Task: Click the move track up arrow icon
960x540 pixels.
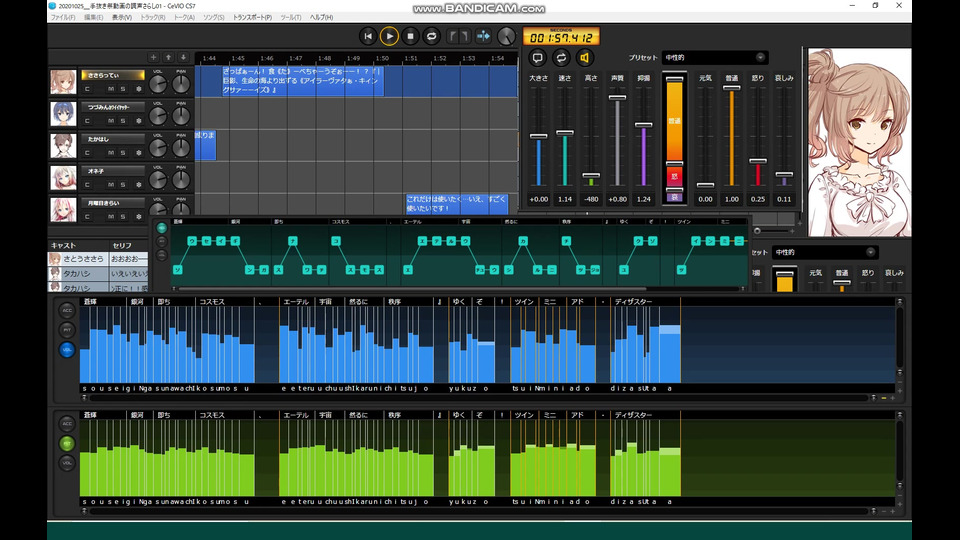Action: click(168, 57)
